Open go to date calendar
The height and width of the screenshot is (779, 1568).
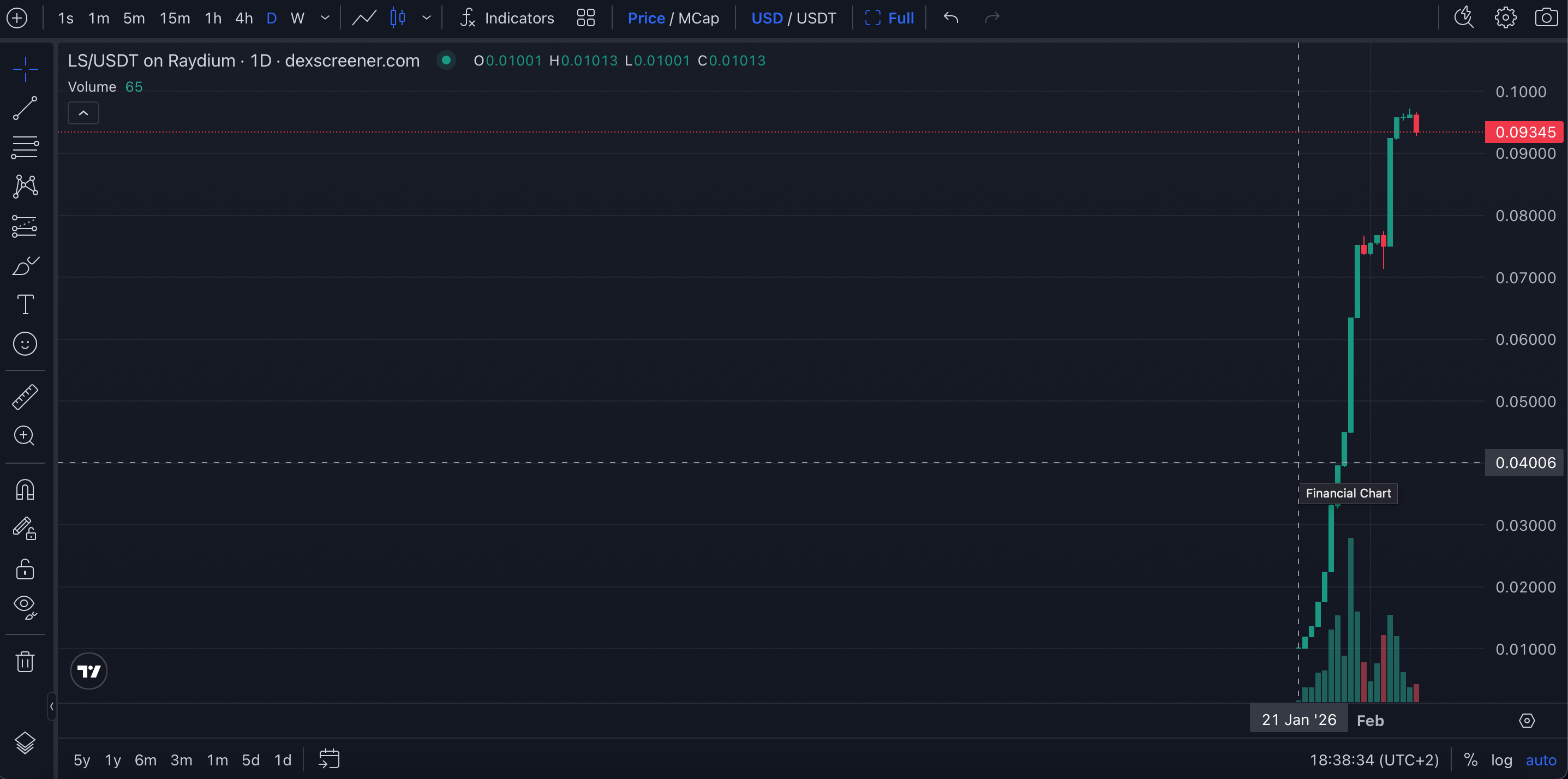click(x=328, y=759)
